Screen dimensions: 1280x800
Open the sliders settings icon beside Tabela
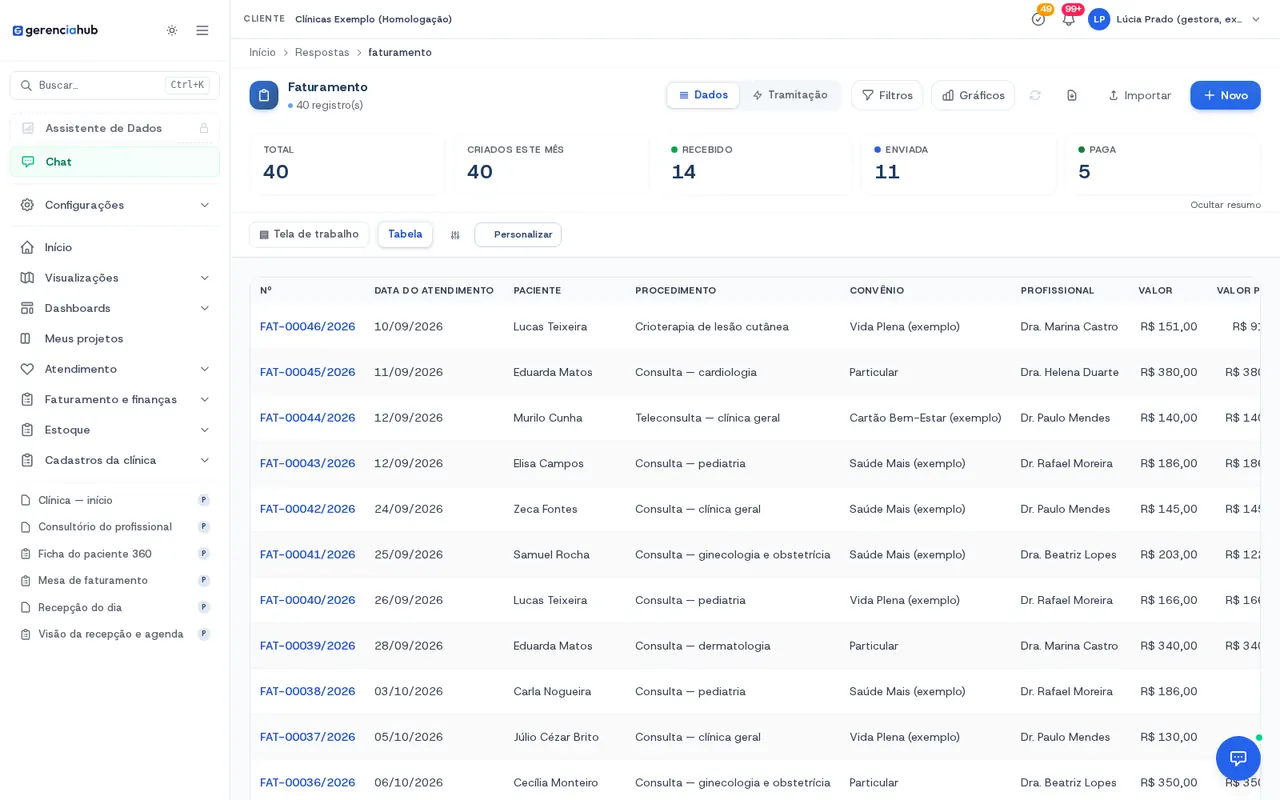coord(455,235)
